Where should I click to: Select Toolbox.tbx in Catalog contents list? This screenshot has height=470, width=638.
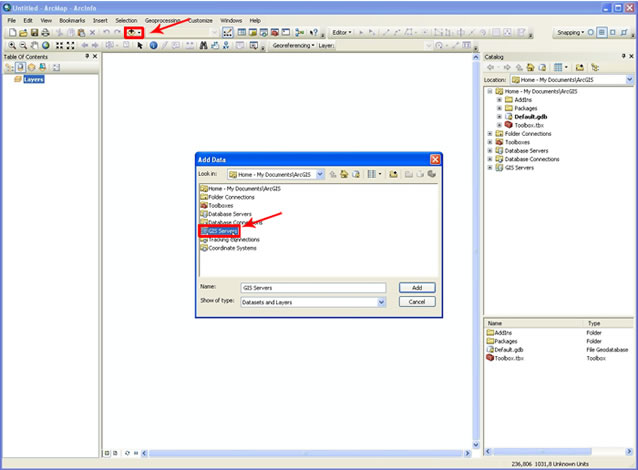click(505, 359)
